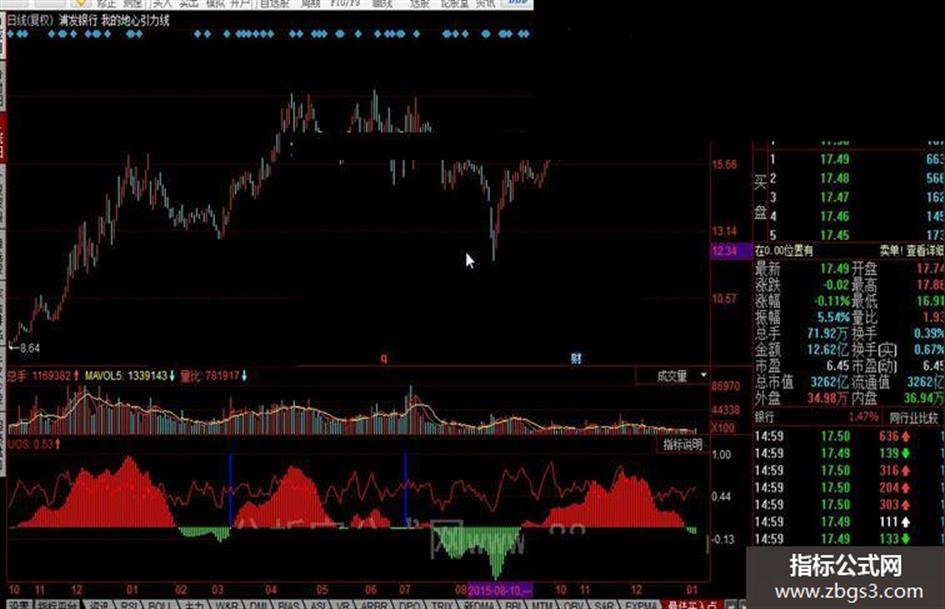The width and height of the screenshot is (945, 609).
Task: Switch to the W&R indicator tab
Action: pyautogui.click(x=227, y=604)
